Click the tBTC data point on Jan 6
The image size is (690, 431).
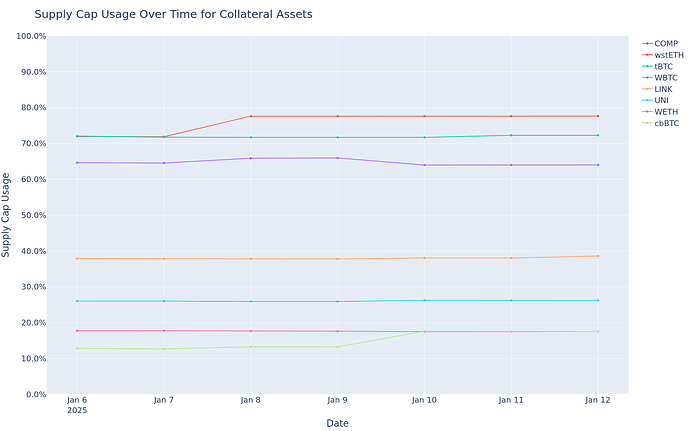[77, 136]
